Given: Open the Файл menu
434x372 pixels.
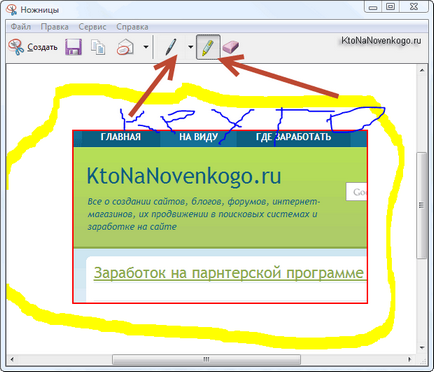Looking at the screenshot, I should 21,27.
